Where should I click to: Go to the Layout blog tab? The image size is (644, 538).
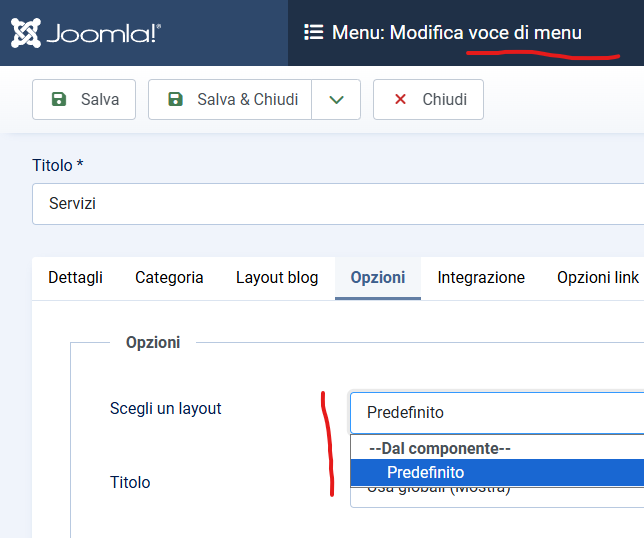point(277,278)
